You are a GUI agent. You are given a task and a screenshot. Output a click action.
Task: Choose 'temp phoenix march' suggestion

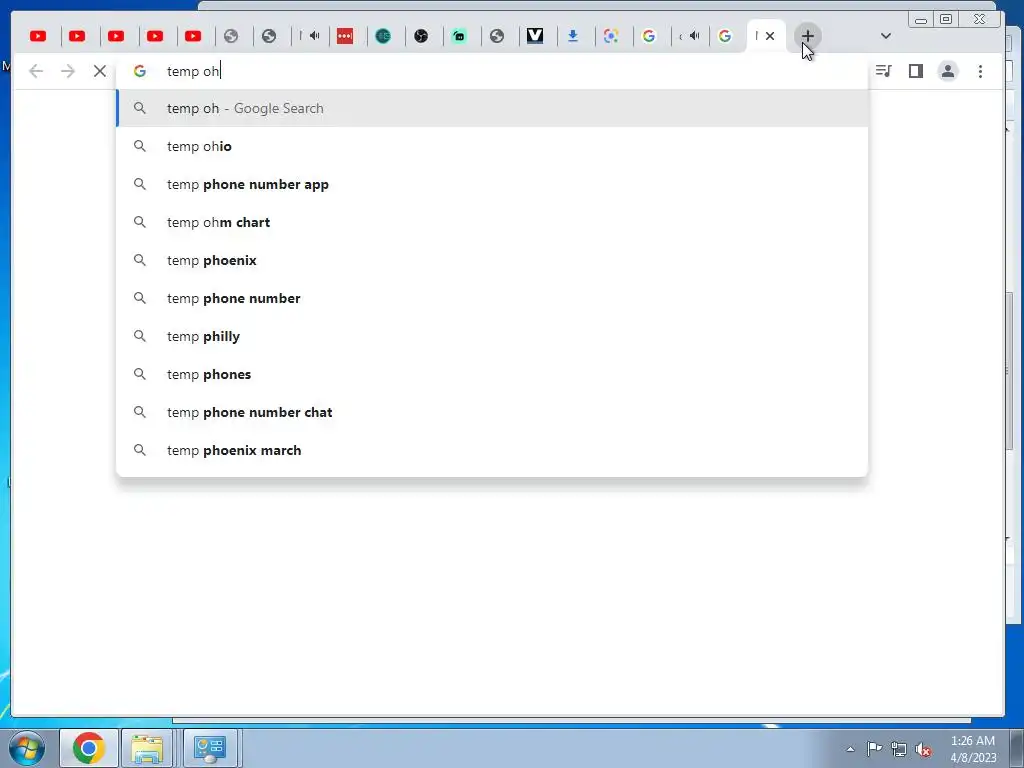[x=492, y=450]
